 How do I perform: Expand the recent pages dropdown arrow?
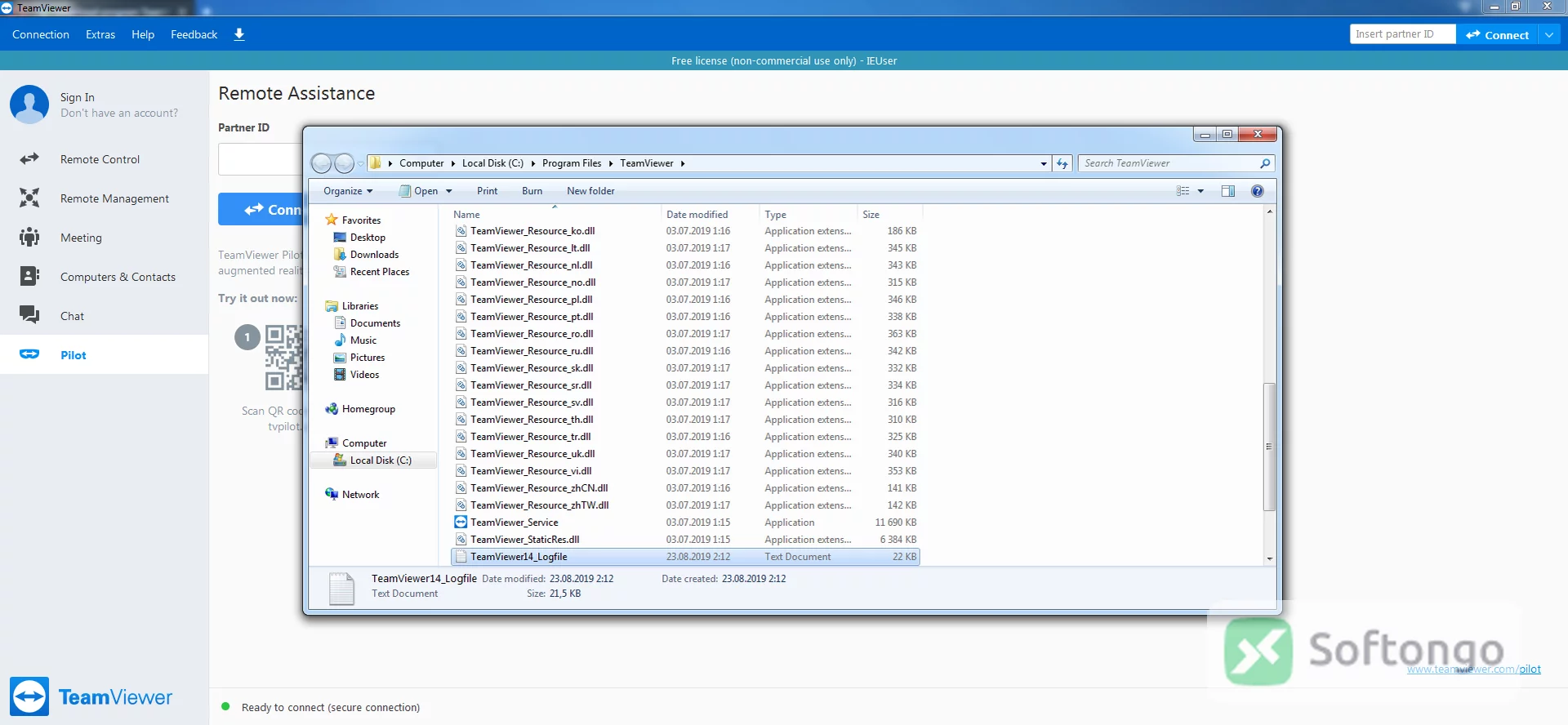[x=360, y=164]
